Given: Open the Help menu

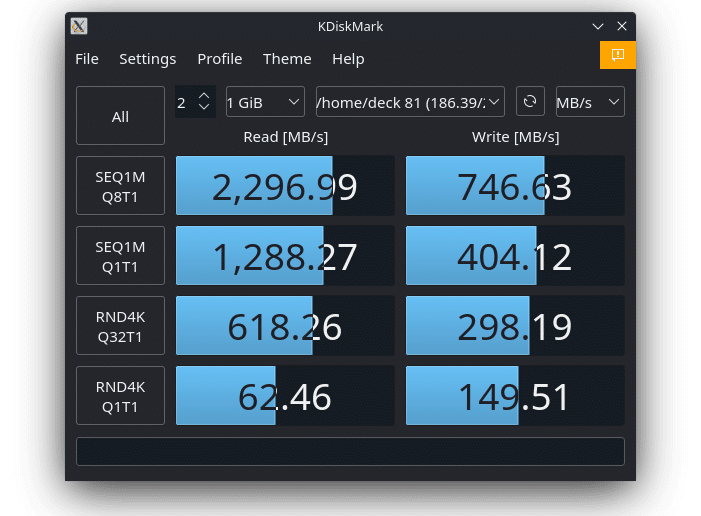Looking at the screenshot, I should [x=348, y=59].
